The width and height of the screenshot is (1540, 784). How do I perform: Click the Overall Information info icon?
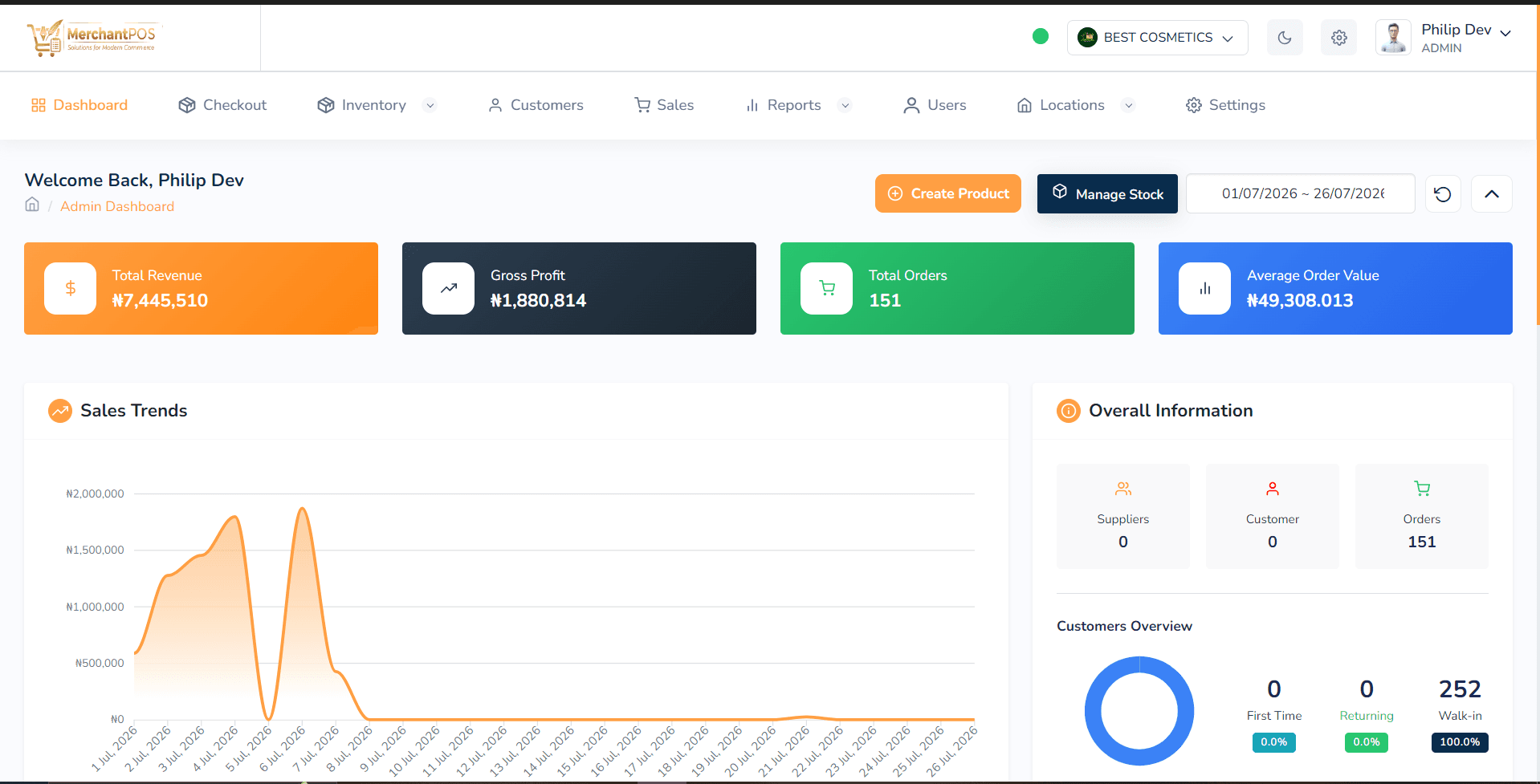[1069, 411]
